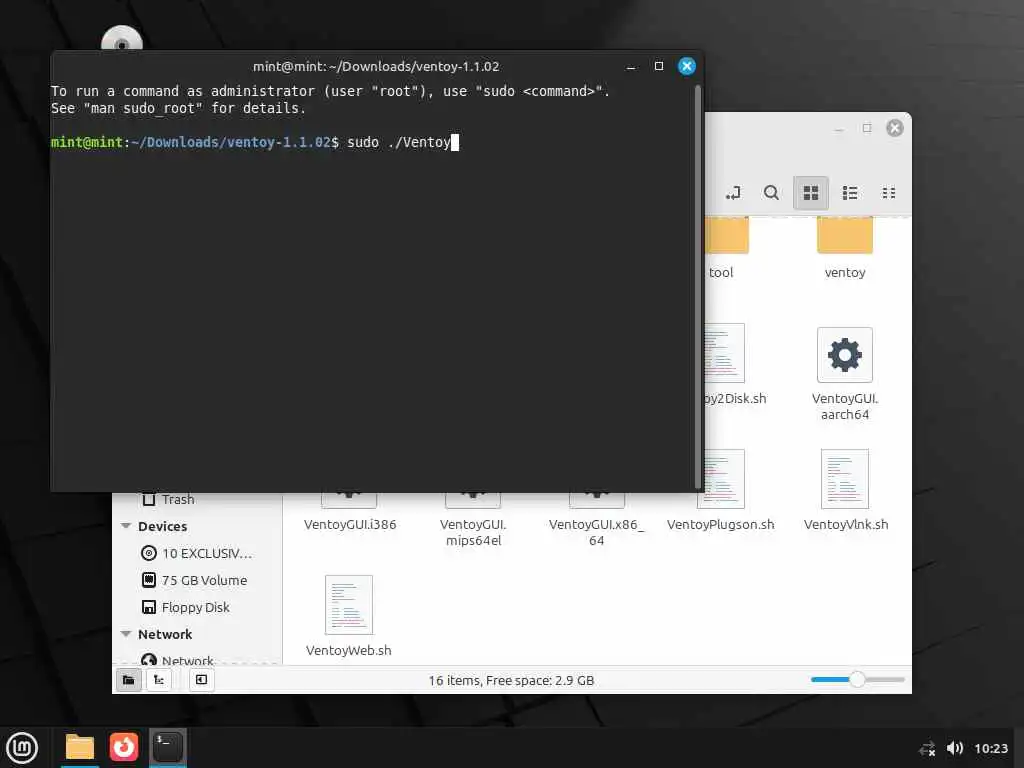Select the VentoyGUI.x86_64 file label

pos(596,532)
